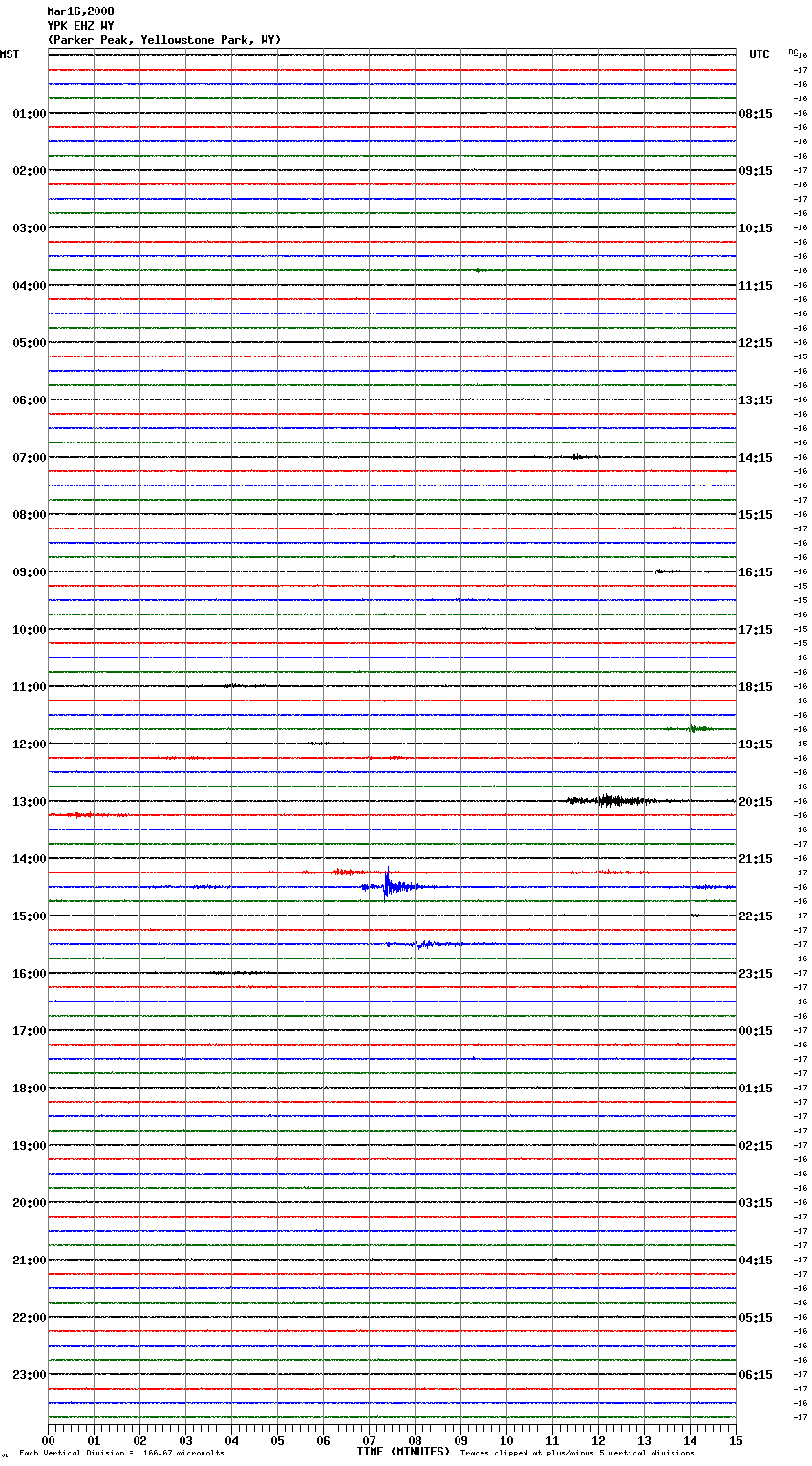The height and width of the screenshot is (1466, 812).
Task: Select minute axis tick label 15
Action: click(x=736, y=1441)
